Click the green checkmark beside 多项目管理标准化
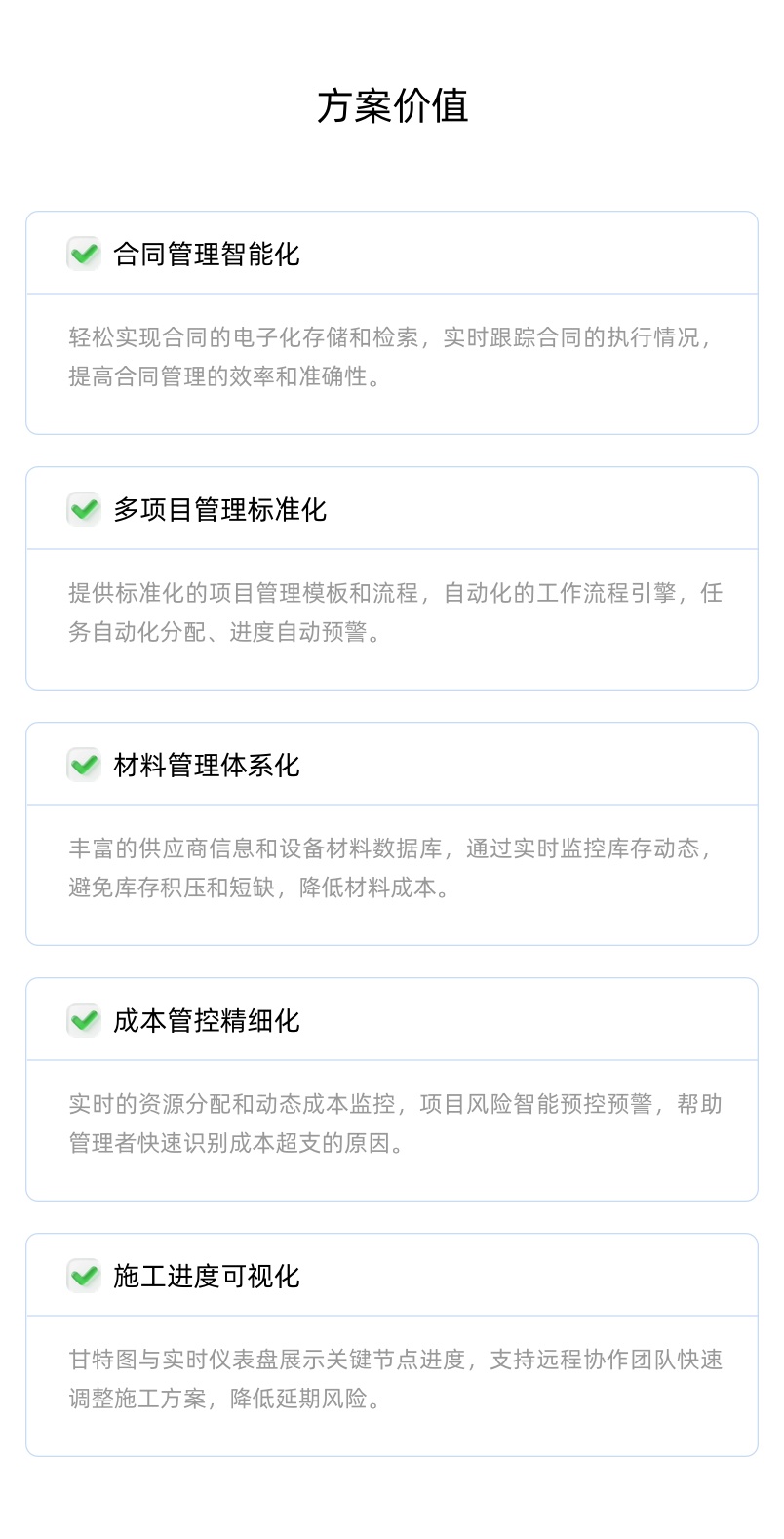This screenshot has width=784, height=1539. (x=84, y=509)
